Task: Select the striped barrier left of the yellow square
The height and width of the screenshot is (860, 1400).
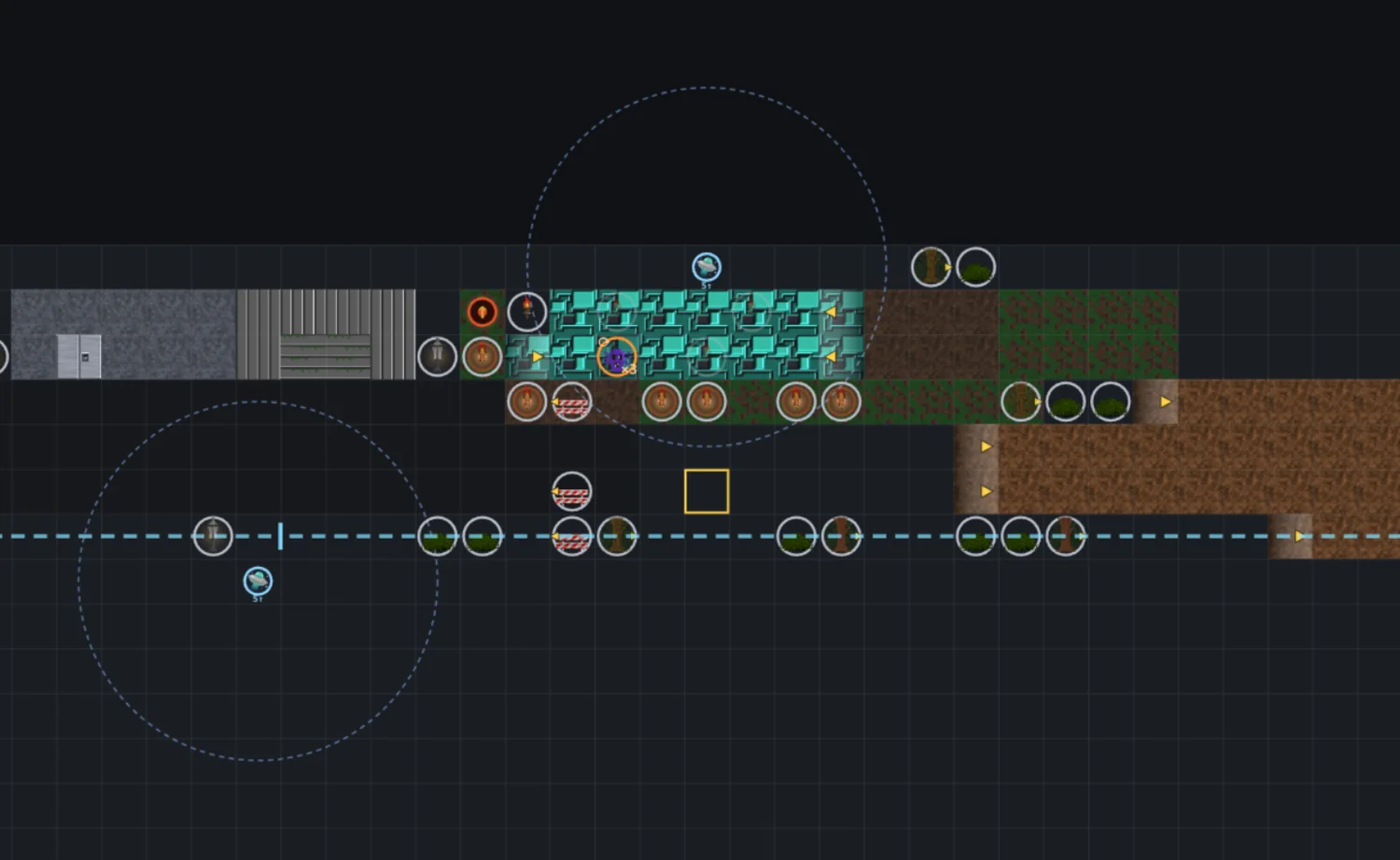Action: tap(571, 491)
